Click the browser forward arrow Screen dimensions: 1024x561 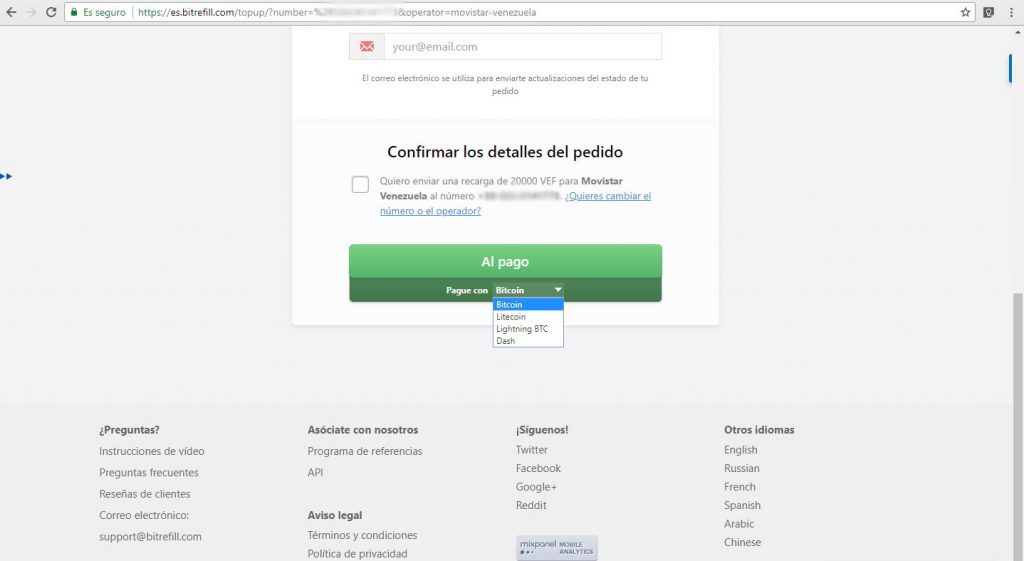(31, 12)
